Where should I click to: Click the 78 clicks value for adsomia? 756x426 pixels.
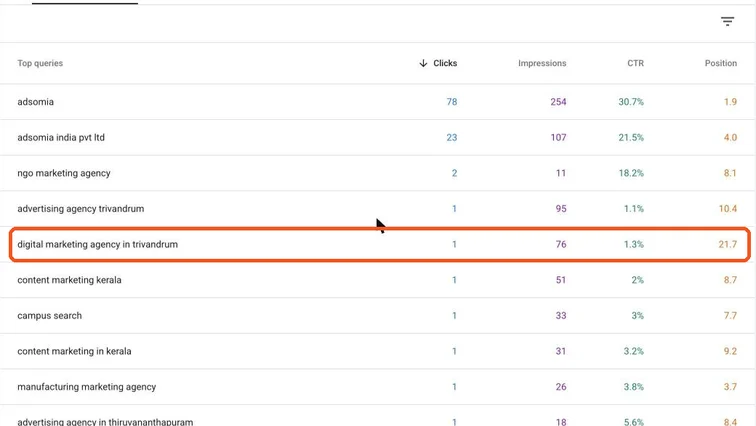(451, 102)
